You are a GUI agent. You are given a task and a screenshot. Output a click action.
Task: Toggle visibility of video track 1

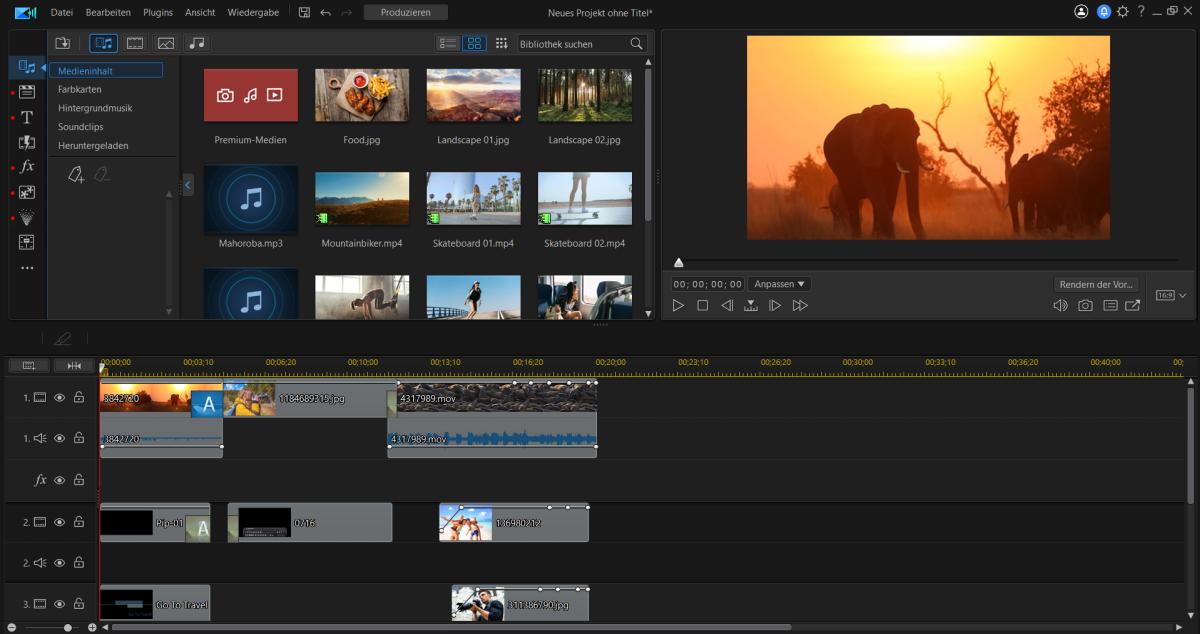coord(59,397)
